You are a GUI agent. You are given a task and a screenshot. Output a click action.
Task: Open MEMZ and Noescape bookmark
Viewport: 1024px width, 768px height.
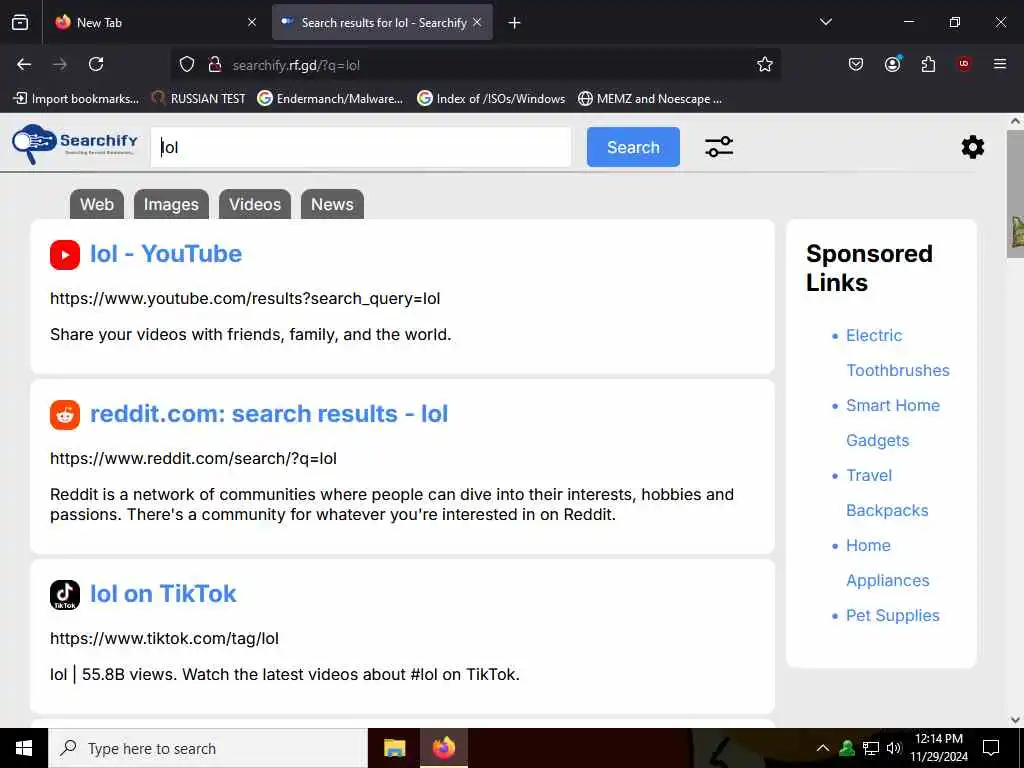pos(650,99)
